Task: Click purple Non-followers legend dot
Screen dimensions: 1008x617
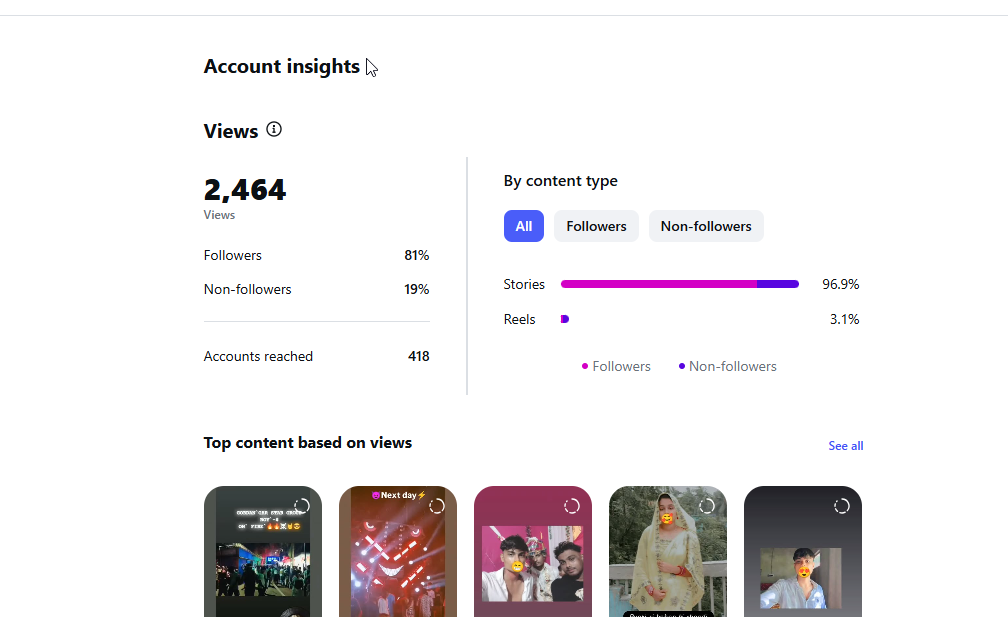Action: (681, 366)
